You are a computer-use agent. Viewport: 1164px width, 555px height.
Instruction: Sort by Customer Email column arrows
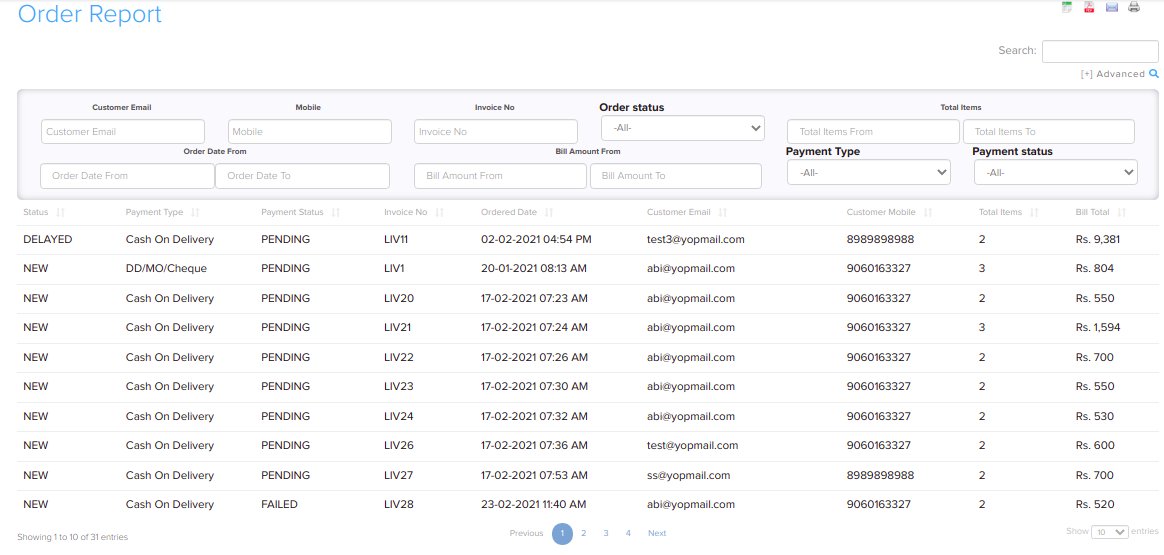[x=722, y=212]
